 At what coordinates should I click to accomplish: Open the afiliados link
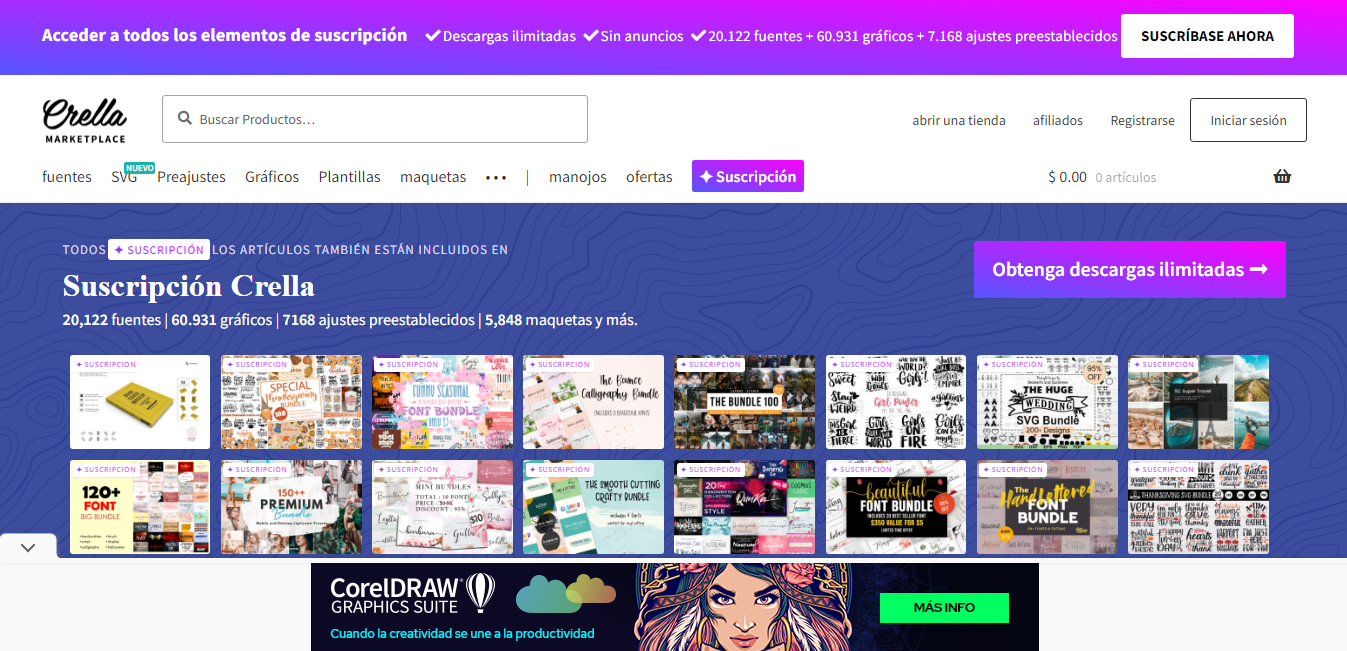pos(1058,120)
